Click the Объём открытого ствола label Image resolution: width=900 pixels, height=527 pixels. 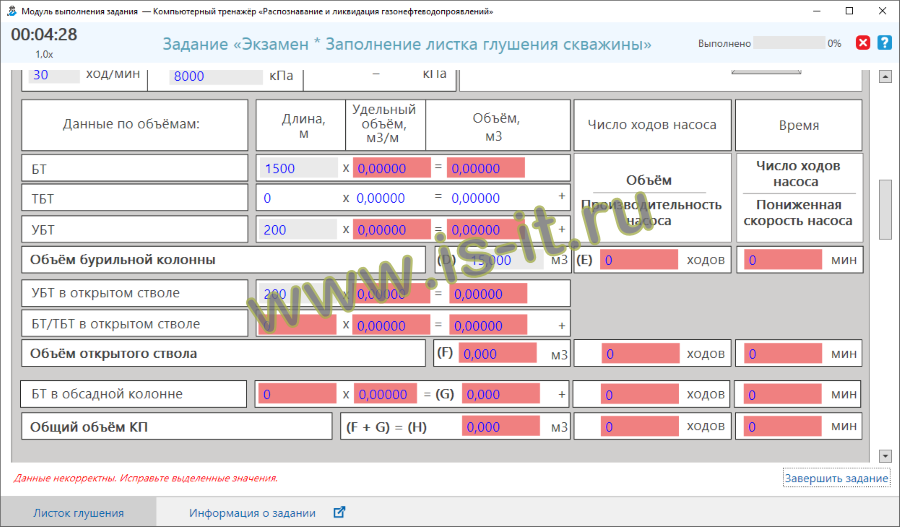coord(113,354)
